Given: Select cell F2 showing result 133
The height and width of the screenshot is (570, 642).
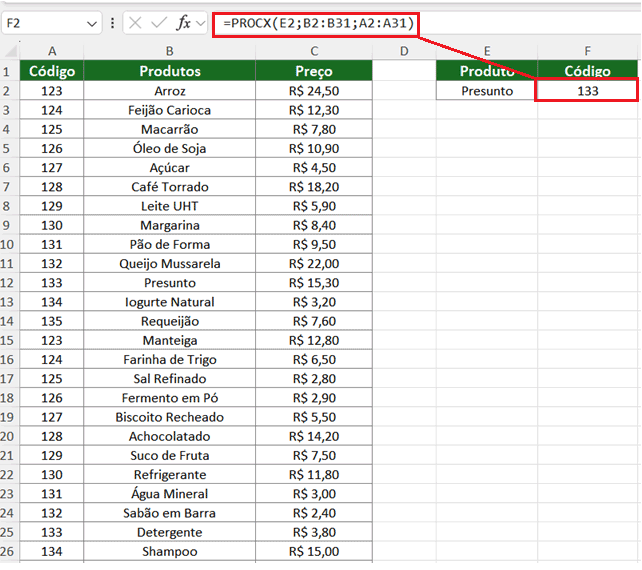Looking at the screenshot, I should [x=587, y=91].
